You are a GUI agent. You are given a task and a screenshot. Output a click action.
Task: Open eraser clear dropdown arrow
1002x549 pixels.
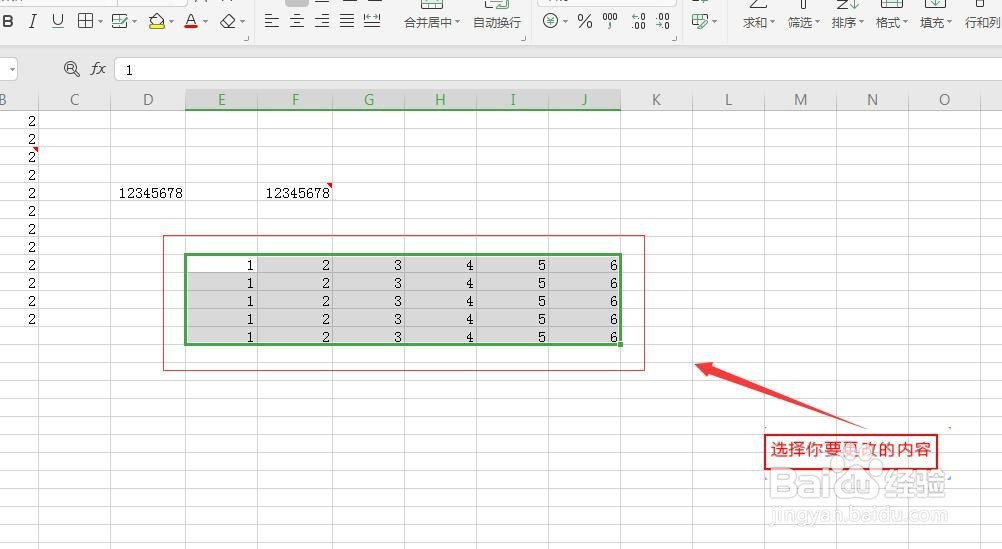242,22
